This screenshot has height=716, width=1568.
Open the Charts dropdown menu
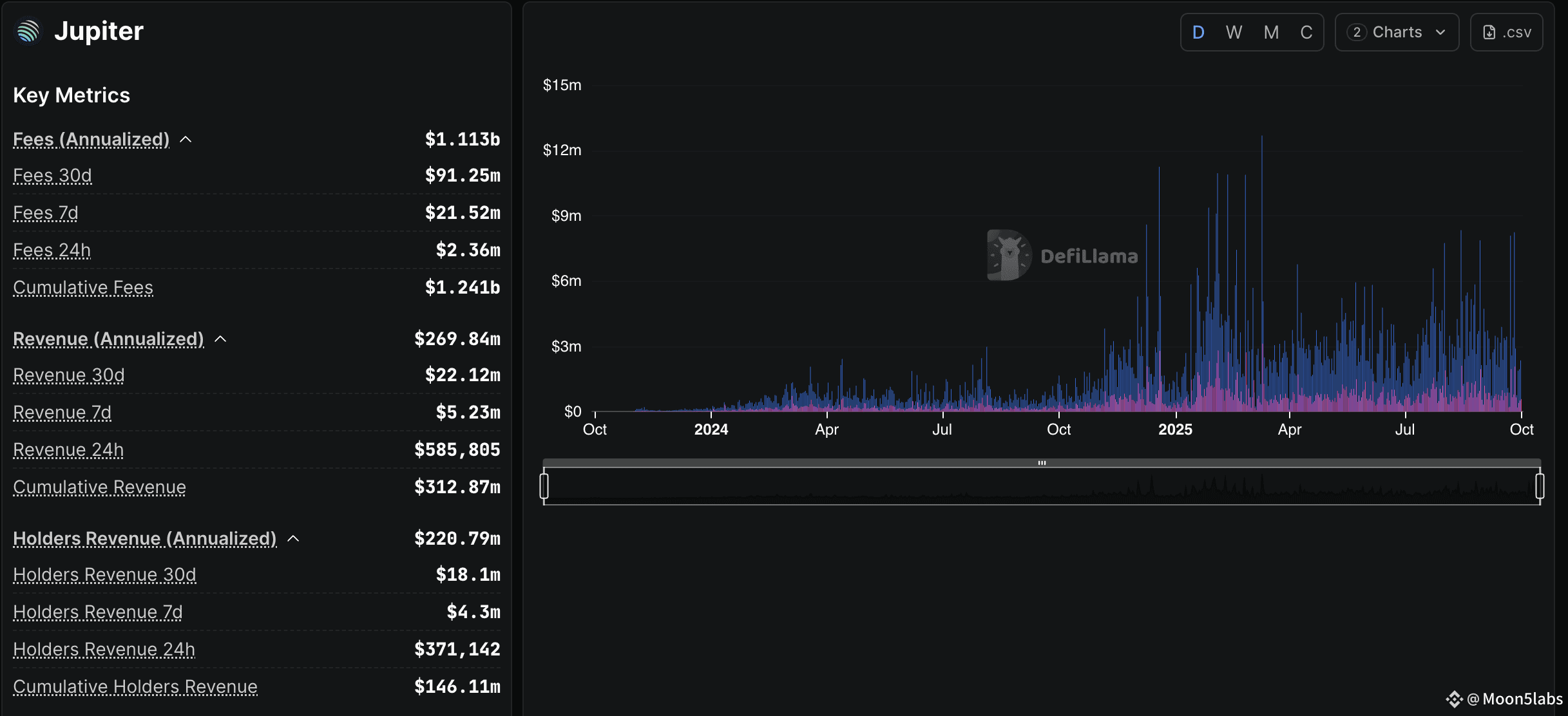1397,32
